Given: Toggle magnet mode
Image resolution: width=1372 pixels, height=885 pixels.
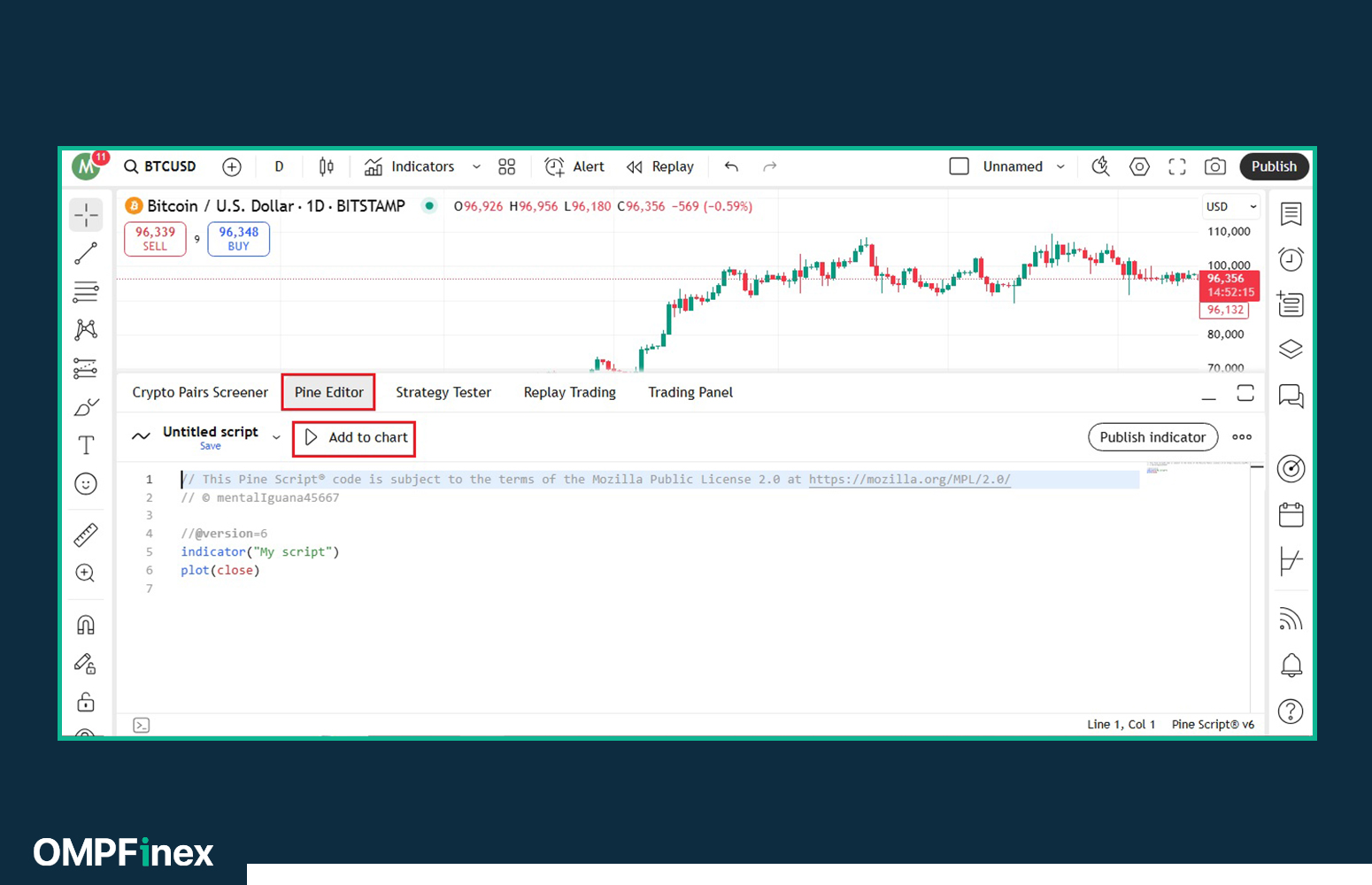Looking at the screenshot, I should pos(86,625).
